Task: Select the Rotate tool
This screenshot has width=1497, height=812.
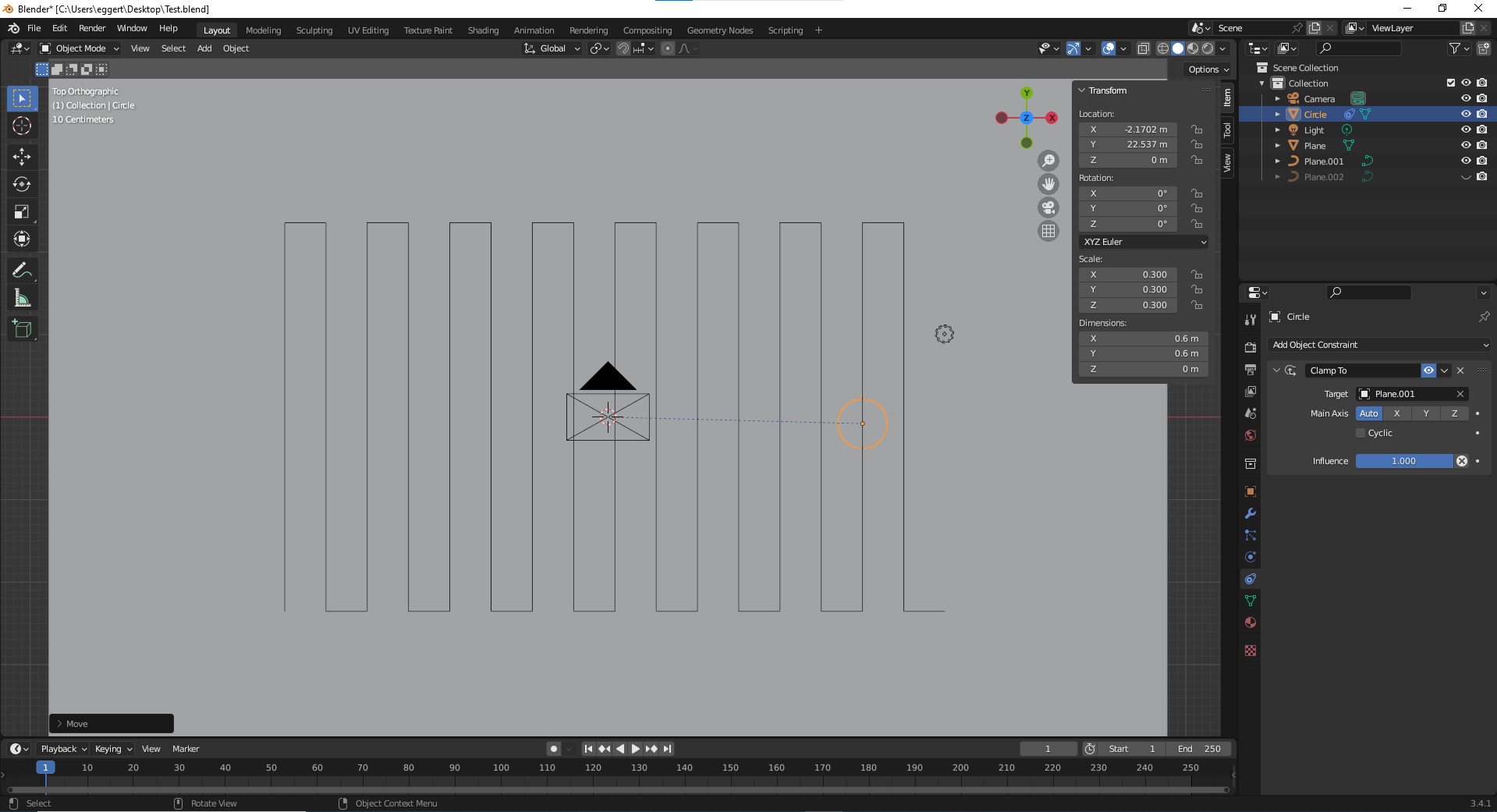Action: (22, 185)
